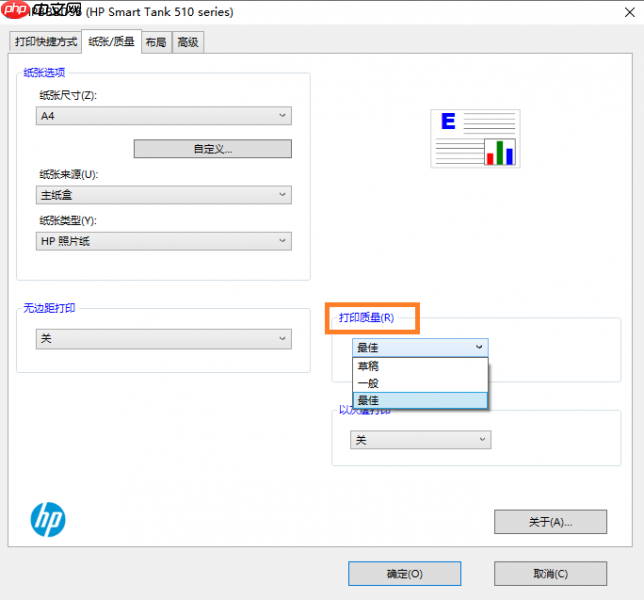Expand the 纸张类型 HP 照片纸 dropdown
The height and width of the screenshot is (600, 644).
pyautogui.click(x=163, y=241)
